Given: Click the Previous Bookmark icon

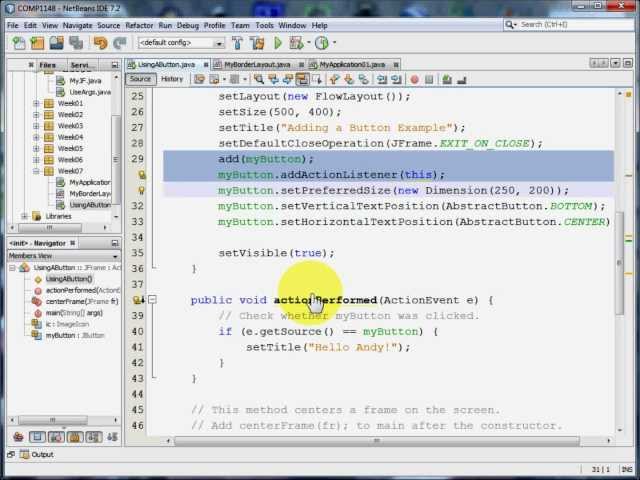Looking at the screenshot, I should point(334,79).
